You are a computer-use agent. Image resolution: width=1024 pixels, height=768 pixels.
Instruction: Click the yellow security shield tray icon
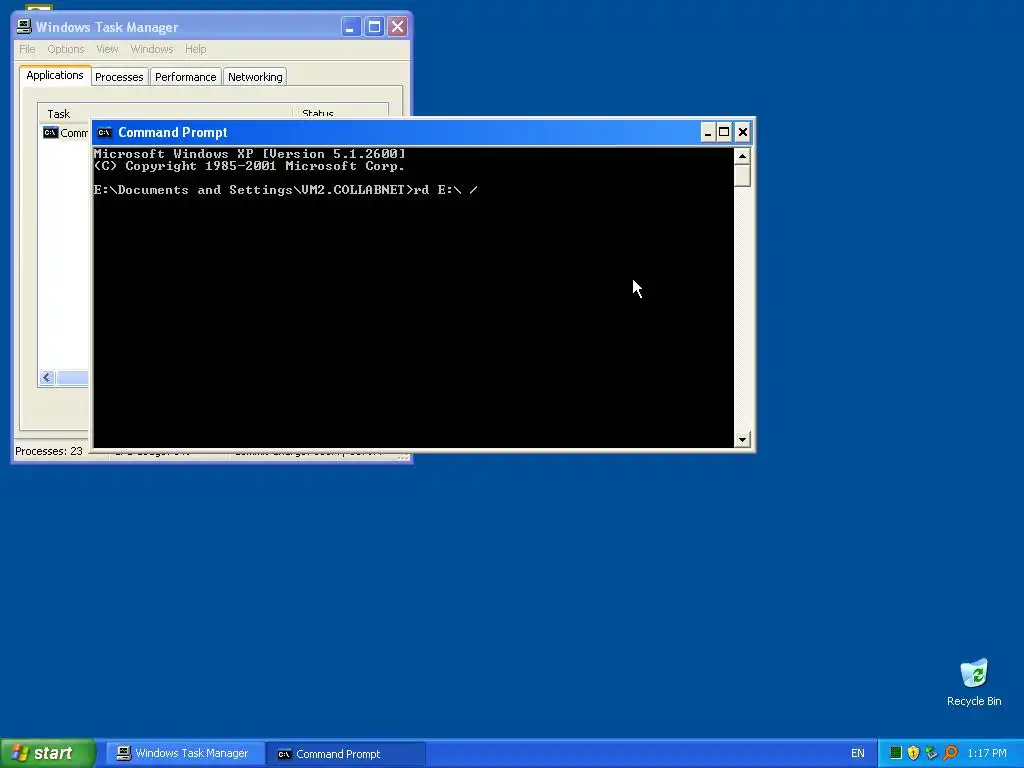(913, 753)
